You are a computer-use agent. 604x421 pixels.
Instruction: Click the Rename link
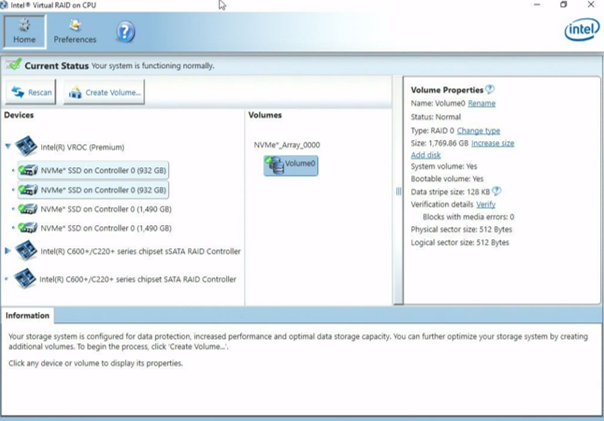[482, 103]
